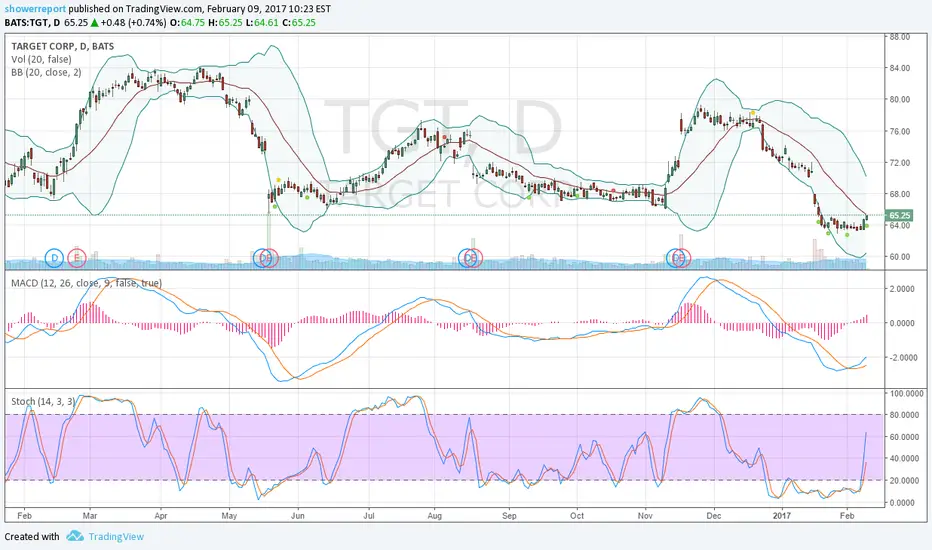
Task: Click the 'TARGET CORP, D, BATS' chart title
Action: click(x=62, y=46)
